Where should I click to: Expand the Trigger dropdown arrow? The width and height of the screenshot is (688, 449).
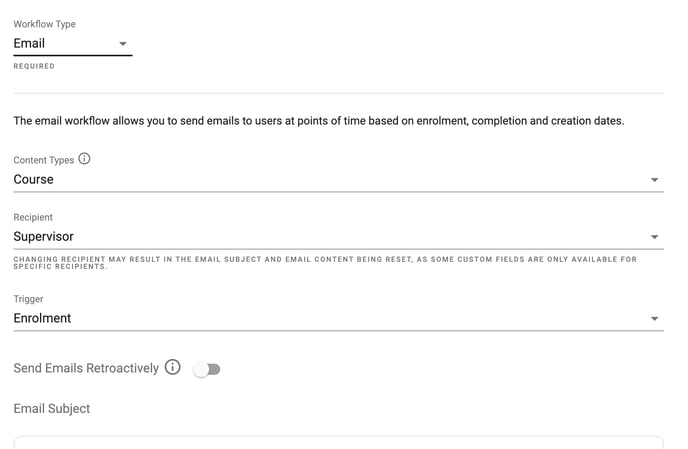coord(654,318)
